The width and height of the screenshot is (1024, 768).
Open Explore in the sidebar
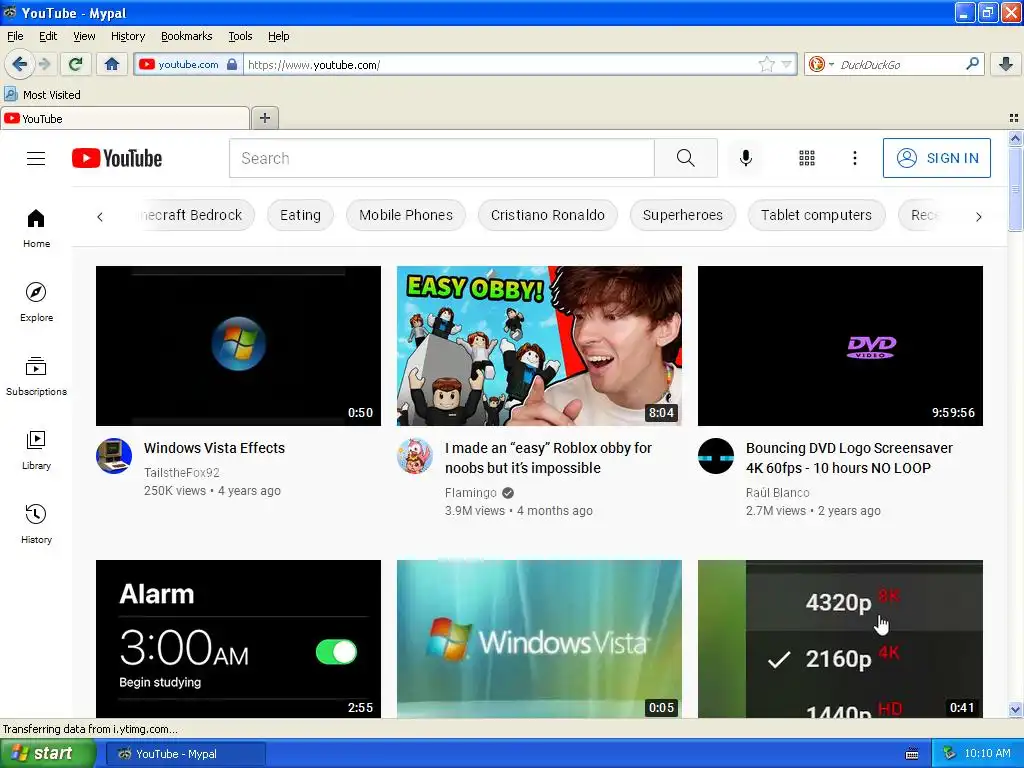36,302
